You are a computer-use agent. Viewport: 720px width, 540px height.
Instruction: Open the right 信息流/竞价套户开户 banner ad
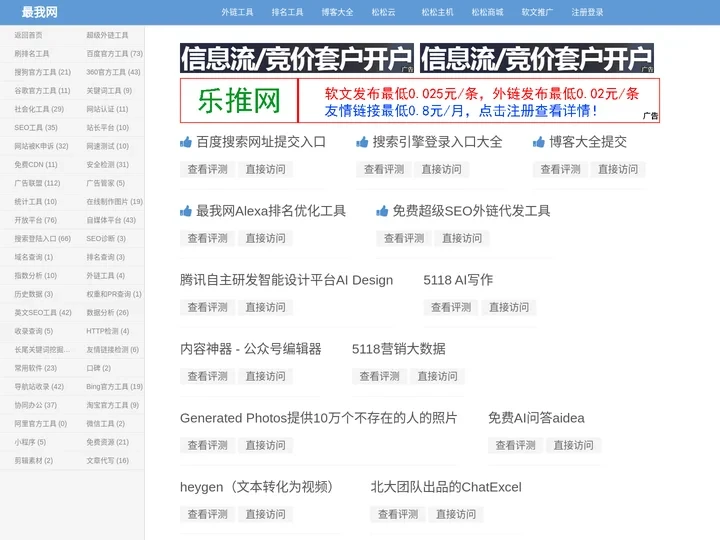[x=537, y=58]
